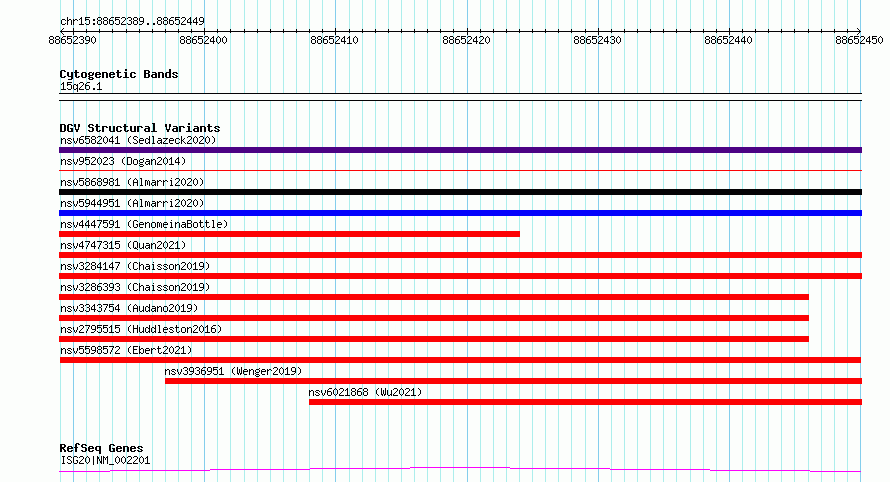890x482 pixels.
Task: Open nsv3936951 (Wenger2019) label
Action: 233,371
